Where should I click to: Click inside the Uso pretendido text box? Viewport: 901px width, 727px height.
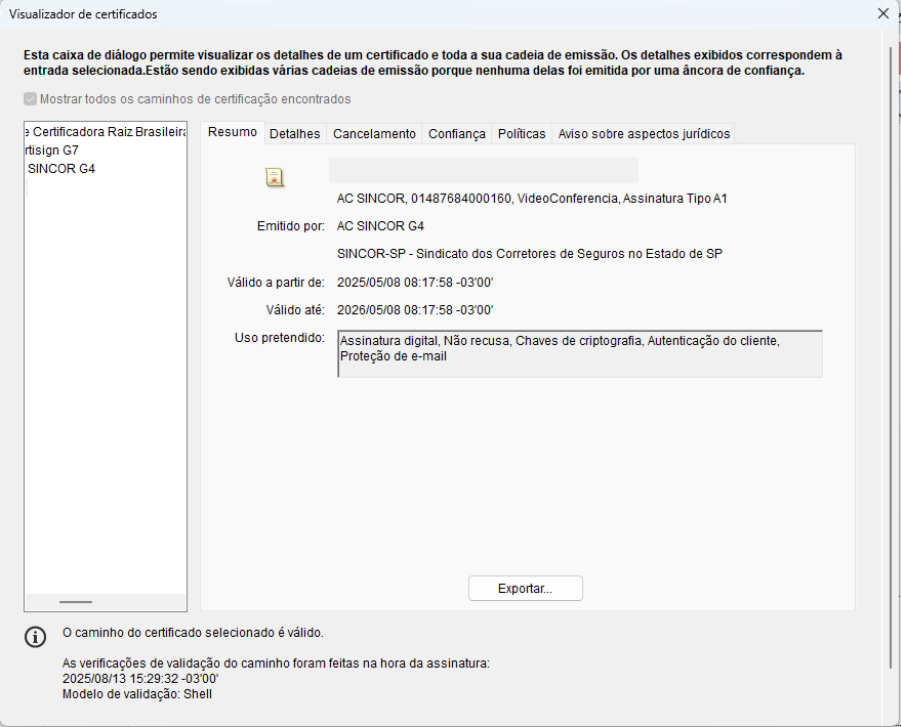pyautogui.click(x=580, y=354)
